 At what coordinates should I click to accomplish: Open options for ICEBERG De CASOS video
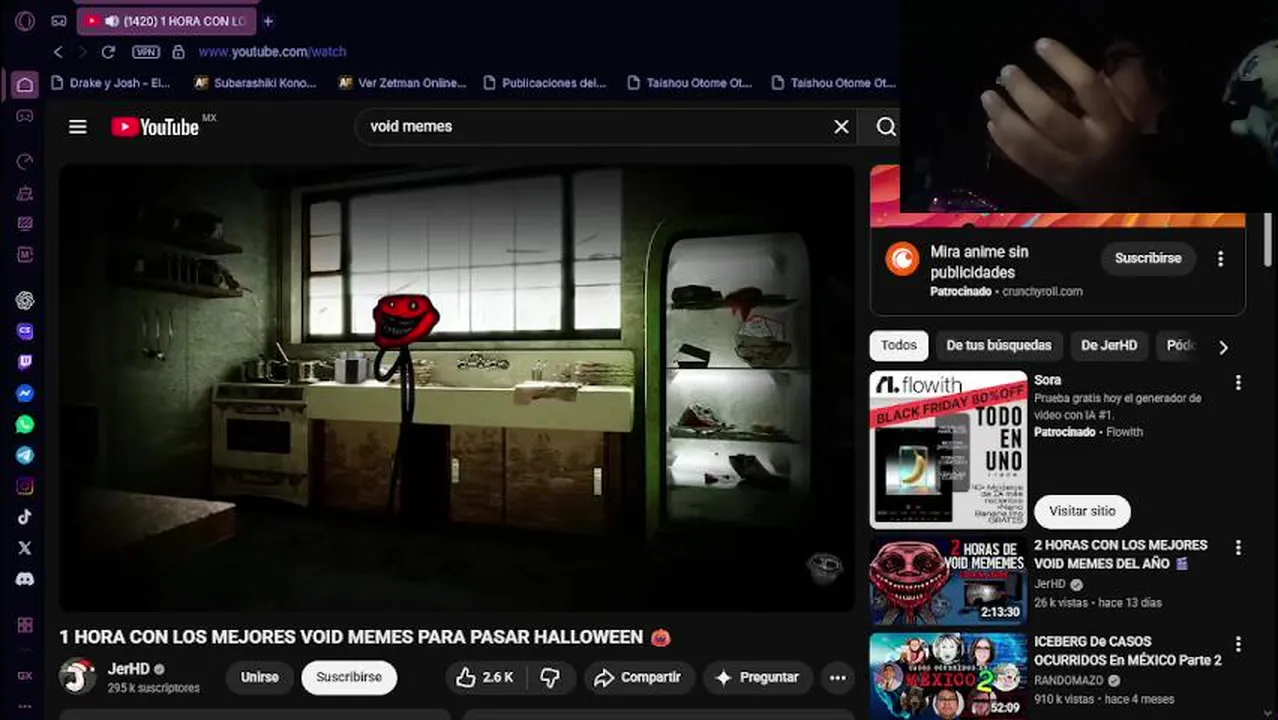pos(1238,644)
